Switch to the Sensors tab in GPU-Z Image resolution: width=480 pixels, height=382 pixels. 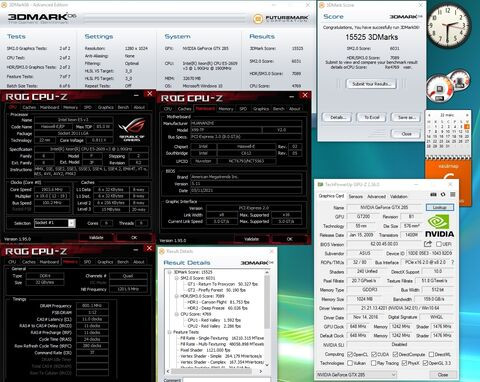355,196
